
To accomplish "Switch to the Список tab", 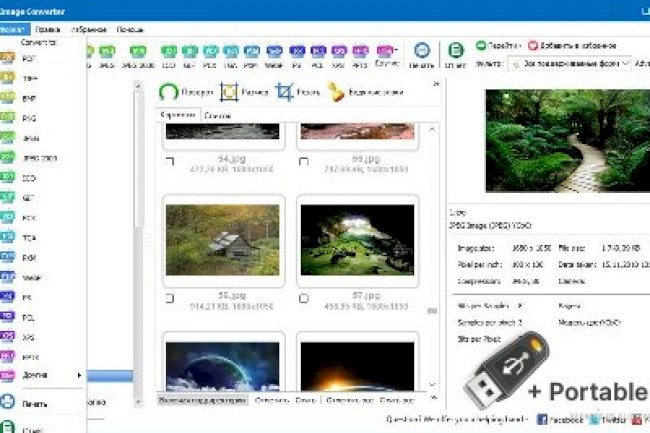I will (218, 116).
